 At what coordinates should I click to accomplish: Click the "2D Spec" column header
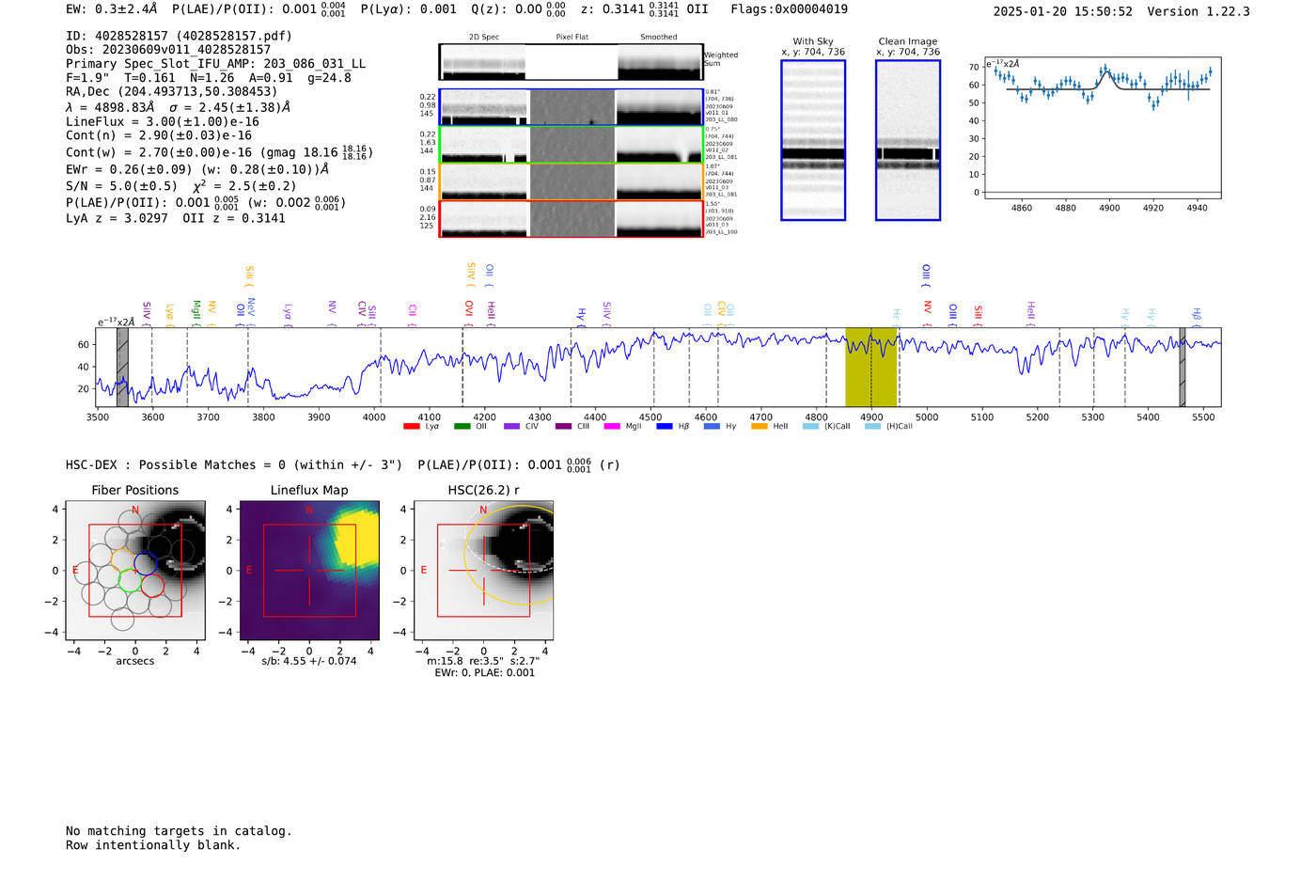[484, 38]
